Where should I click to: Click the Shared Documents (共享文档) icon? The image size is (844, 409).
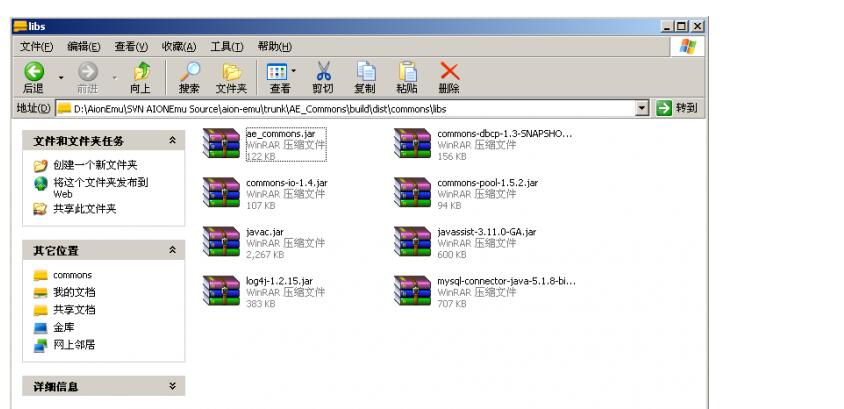40,310
